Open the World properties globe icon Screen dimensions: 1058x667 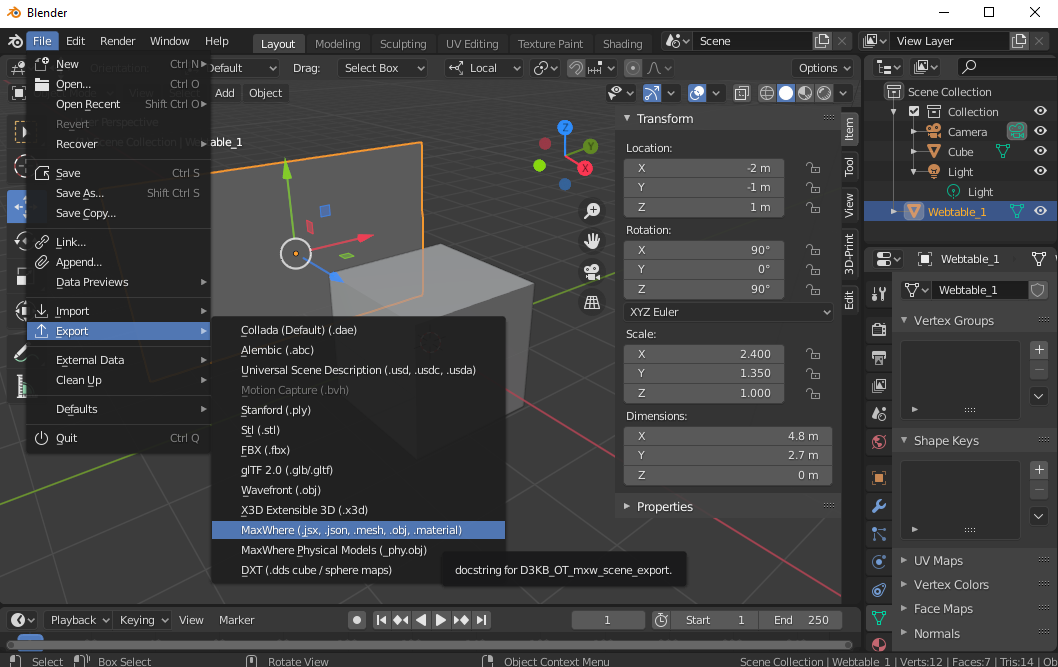[x=879, y=442]
